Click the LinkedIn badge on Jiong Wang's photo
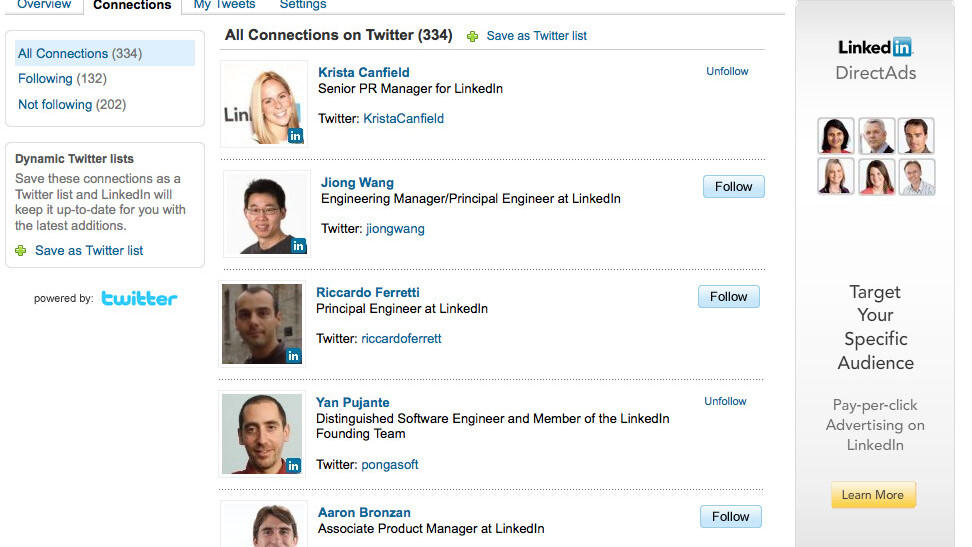 298,245
